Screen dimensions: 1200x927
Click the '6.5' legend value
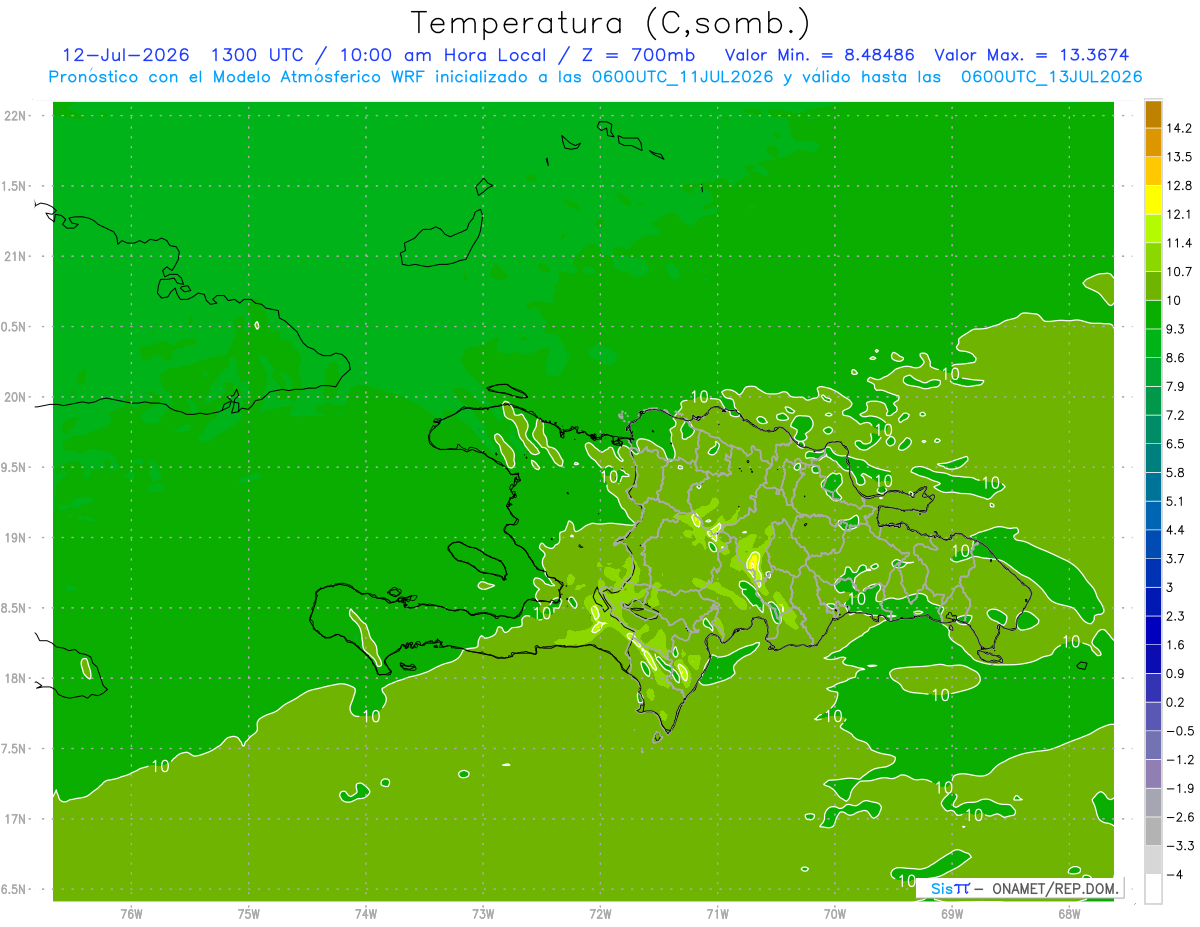[x=1176, y=444]
